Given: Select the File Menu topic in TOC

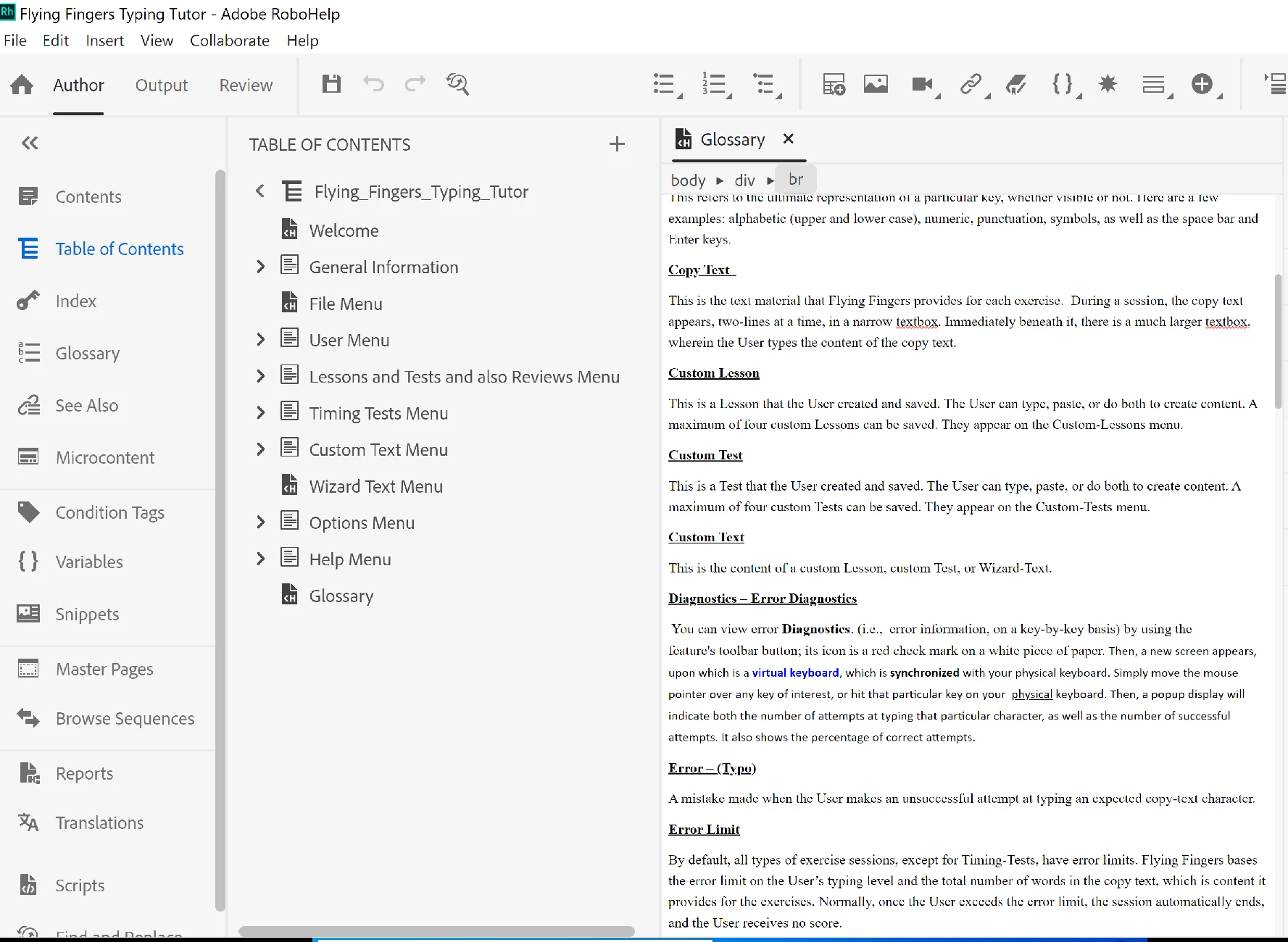Looking at the screenshot, I should [x=345, y=304].
